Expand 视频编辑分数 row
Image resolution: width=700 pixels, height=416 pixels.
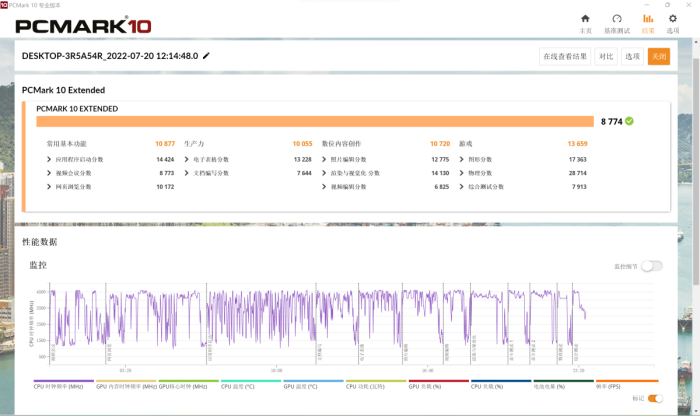[x=324, y=187]
